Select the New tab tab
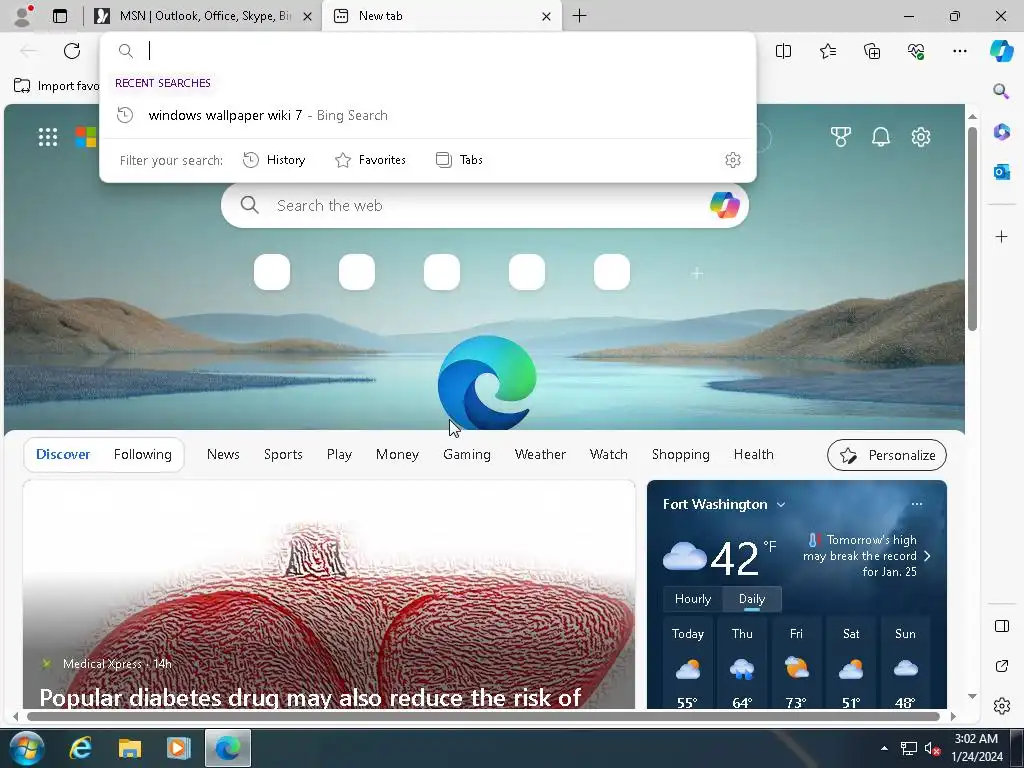This screenshot has width=1024, height=768. pyautogui.click(x=441, y=16)
